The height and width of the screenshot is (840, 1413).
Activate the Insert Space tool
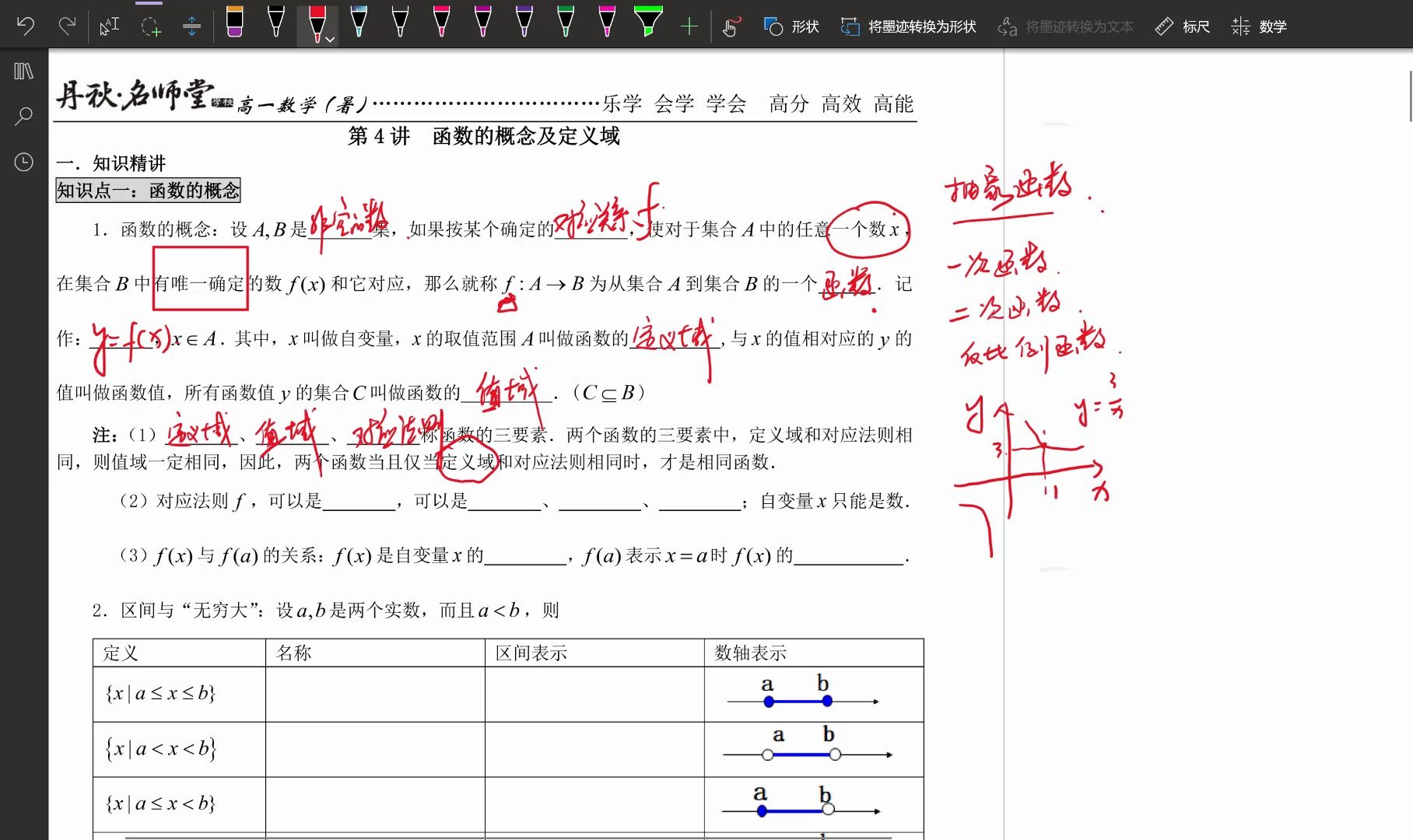tap(191, 25)
